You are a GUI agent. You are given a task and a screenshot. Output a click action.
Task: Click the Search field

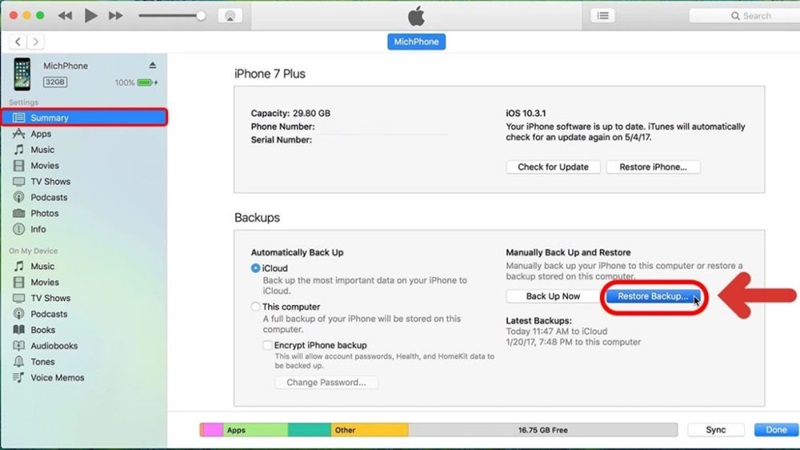pos(756,16)
